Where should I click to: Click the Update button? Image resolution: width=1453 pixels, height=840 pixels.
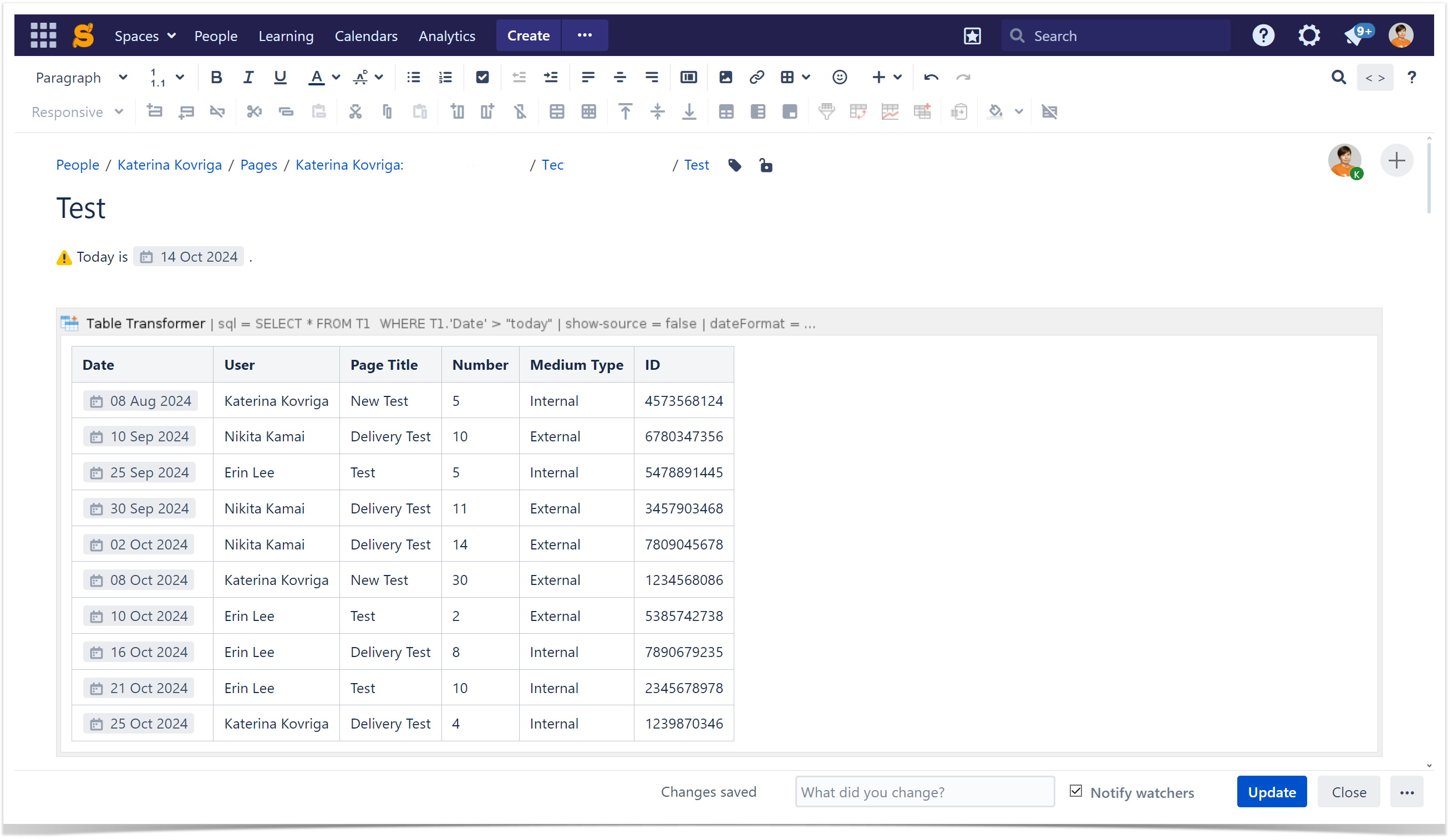[x=1271, y=792]
